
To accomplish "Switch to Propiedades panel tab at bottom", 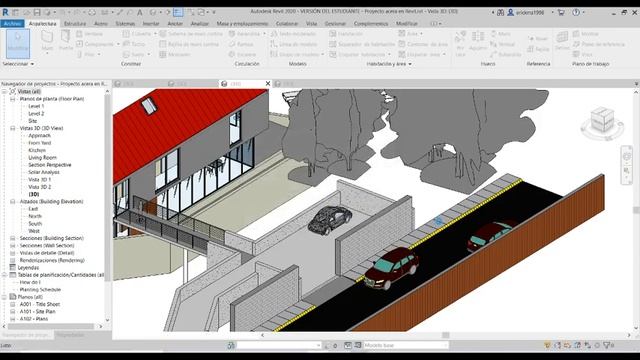I will click(70, 335).
